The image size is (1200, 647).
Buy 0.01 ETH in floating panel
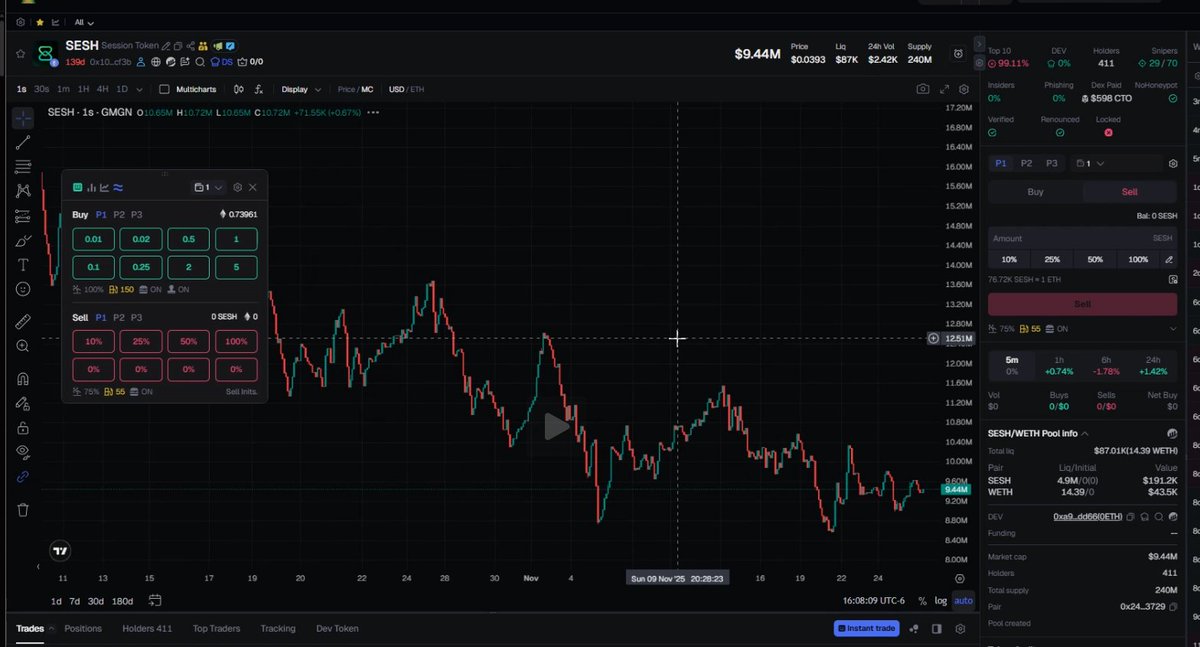(x=93, y=239)
